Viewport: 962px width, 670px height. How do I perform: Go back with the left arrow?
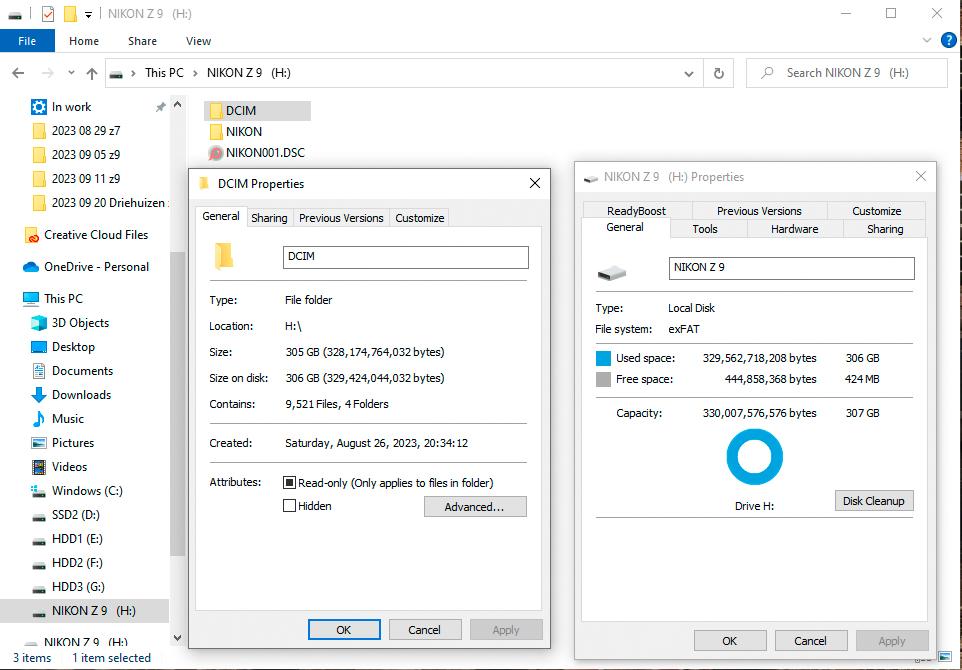18,73
